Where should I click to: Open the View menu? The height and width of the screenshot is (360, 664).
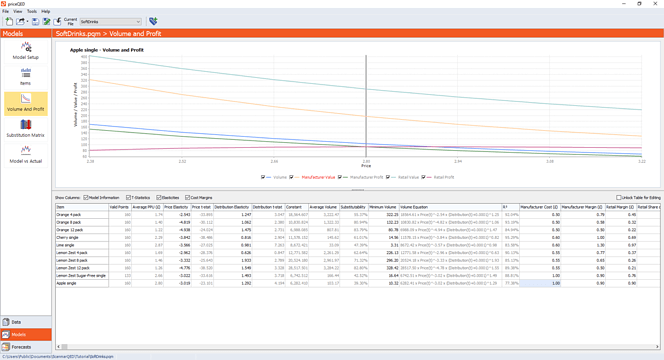(18, 11)
